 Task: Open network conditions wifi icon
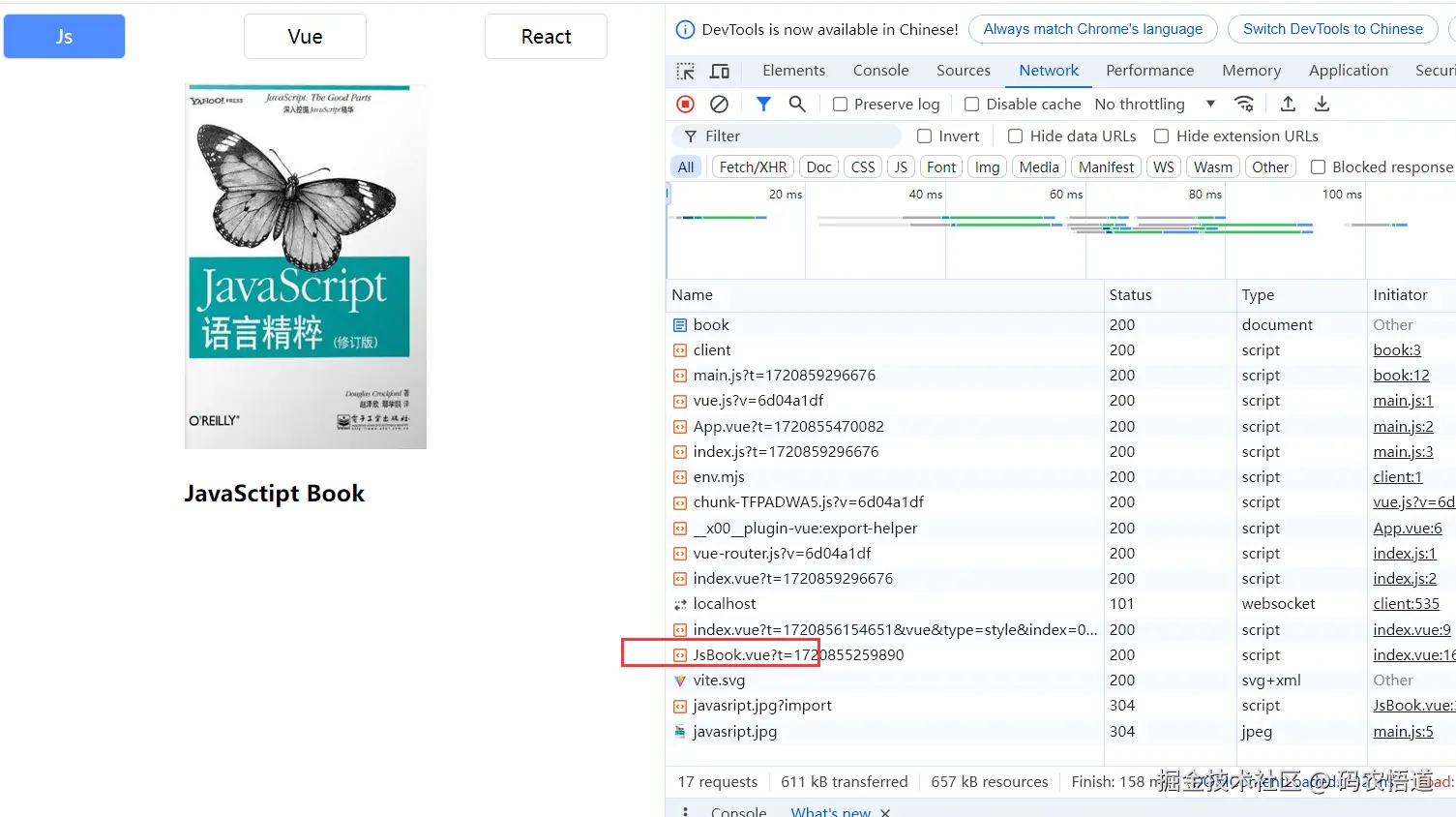1244,104
